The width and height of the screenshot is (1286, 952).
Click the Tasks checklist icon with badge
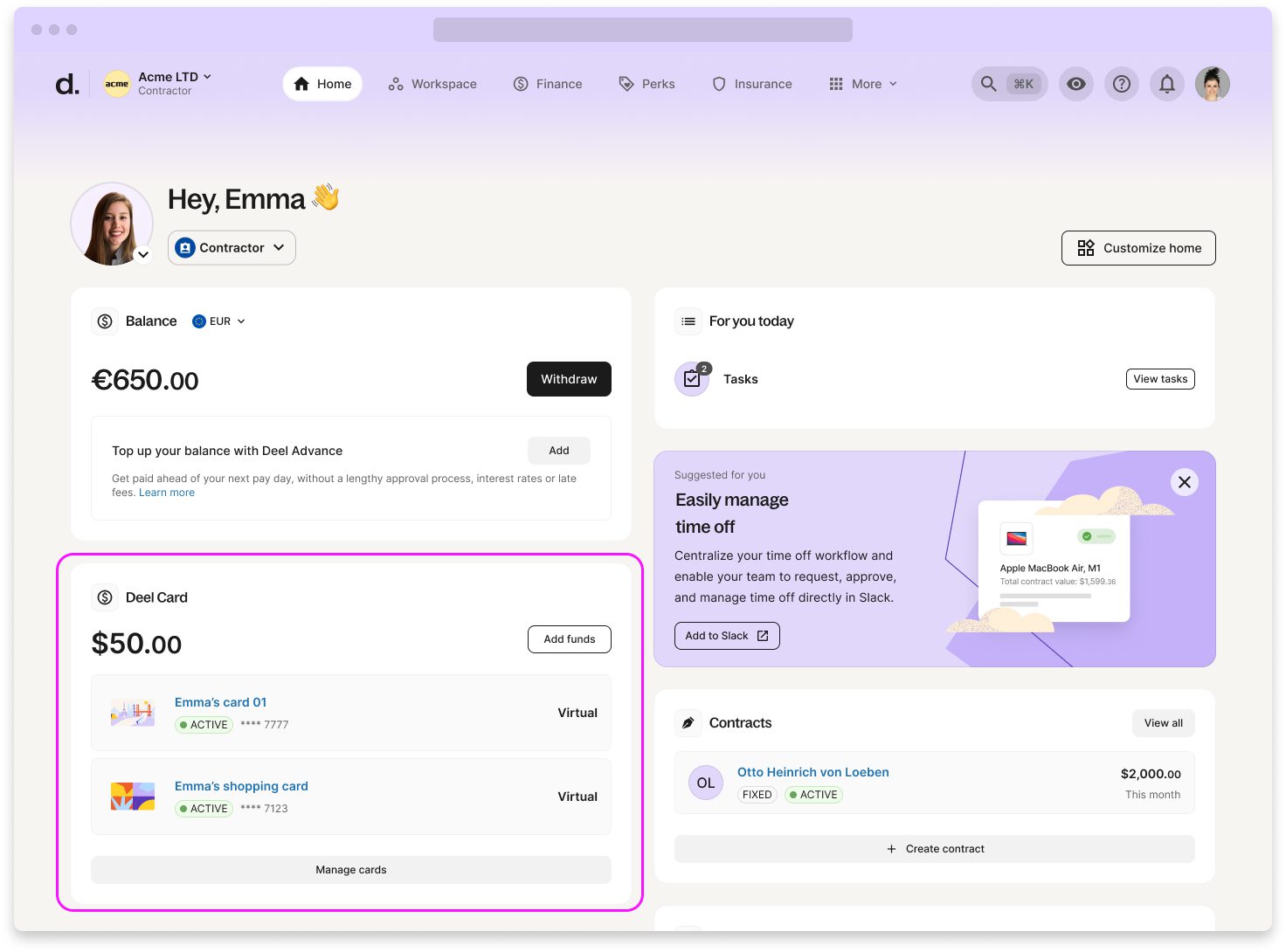692,379
